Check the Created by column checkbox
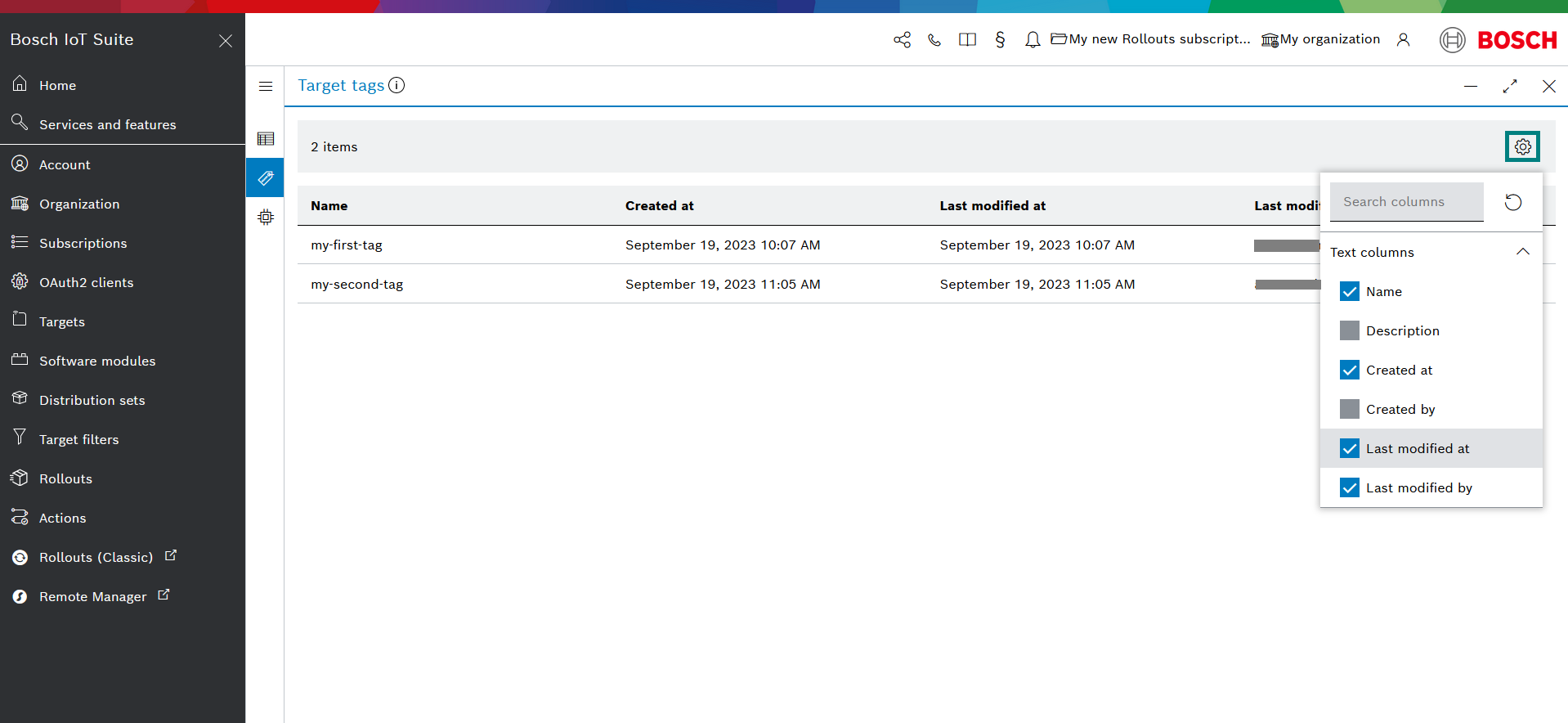The height and width of the screenshot is (723, 1568). [x=1350, y=409]
